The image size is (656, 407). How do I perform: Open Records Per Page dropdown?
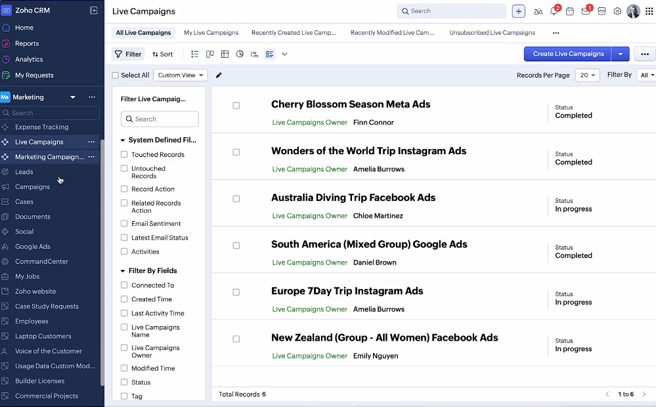pyautogui.click(x=587, y=75)
